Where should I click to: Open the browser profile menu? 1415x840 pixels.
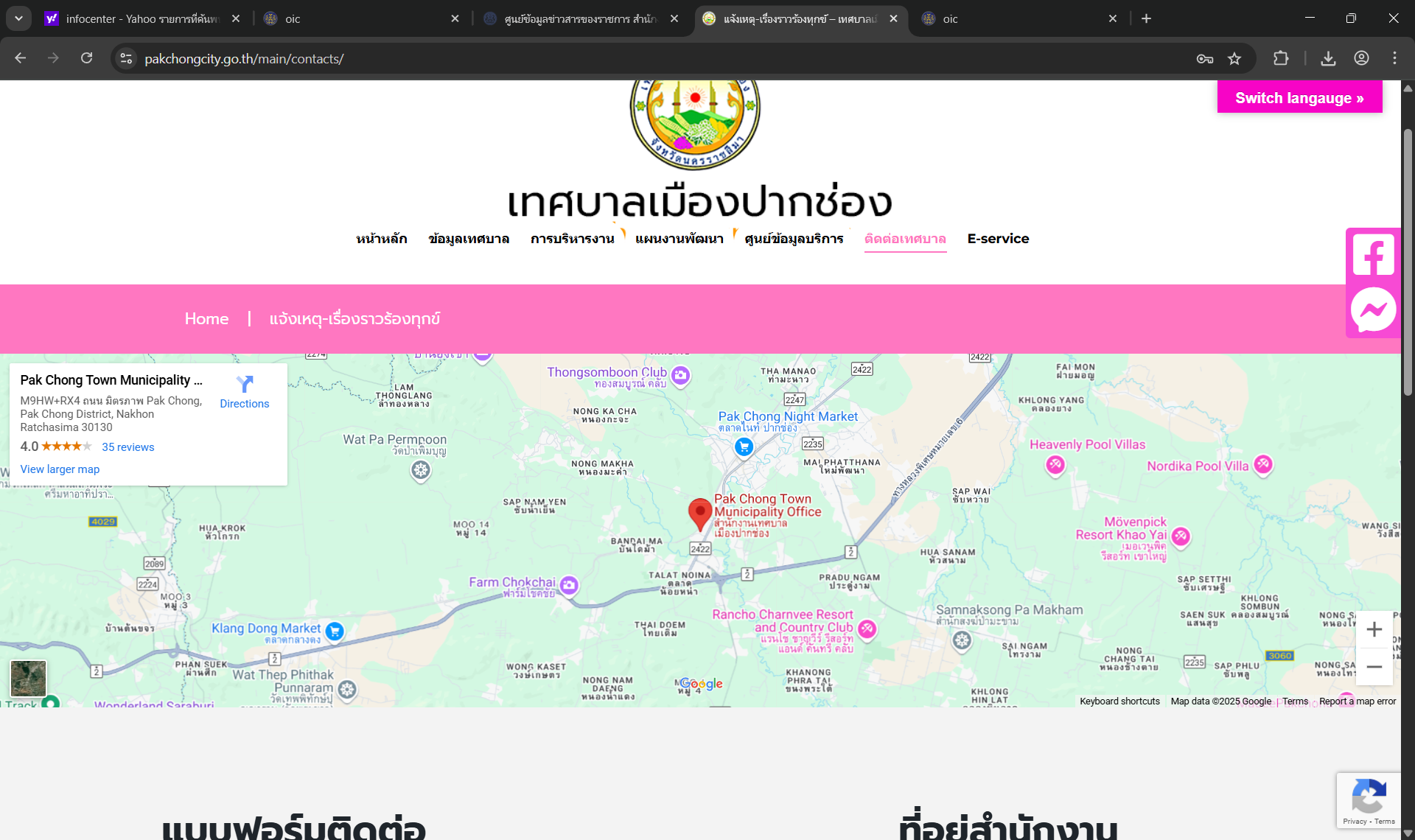tap(1361, 58)
